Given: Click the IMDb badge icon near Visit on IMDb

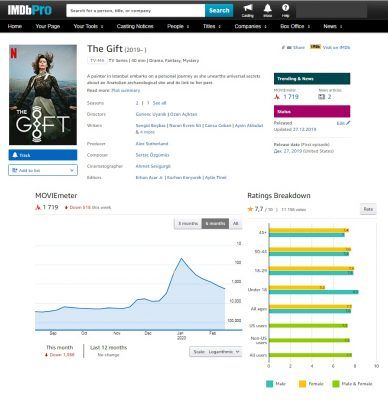Looking at the screenshot, I should (x=315, y=47).
